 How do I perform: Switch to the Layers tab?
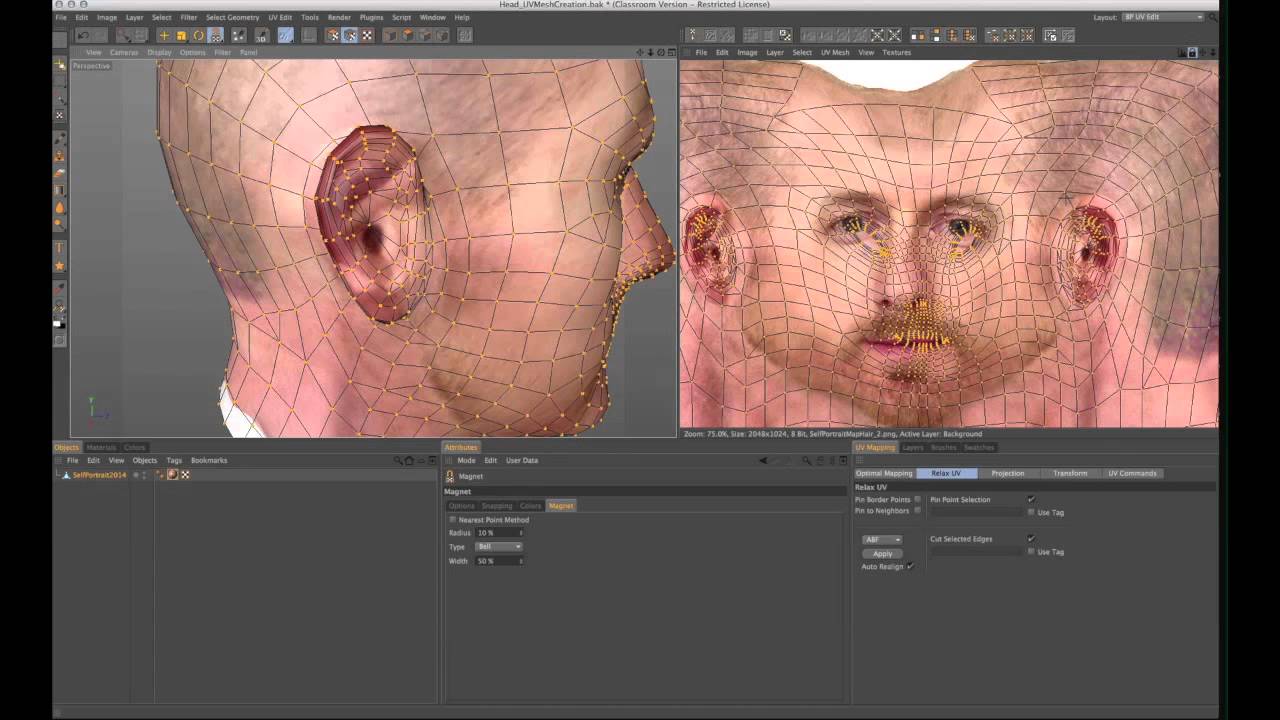pyautogui.click(x=913, y=447)
